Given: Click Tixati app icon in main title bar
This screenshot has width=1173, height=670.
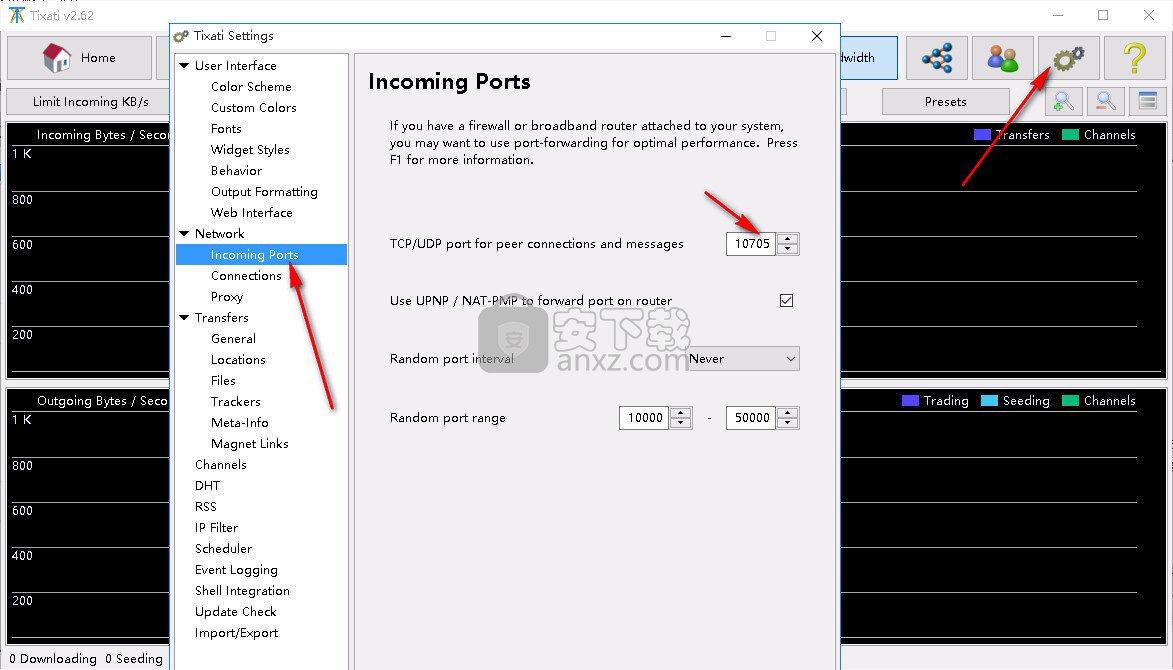Looking at the screenshot, I should coord(16,15).
